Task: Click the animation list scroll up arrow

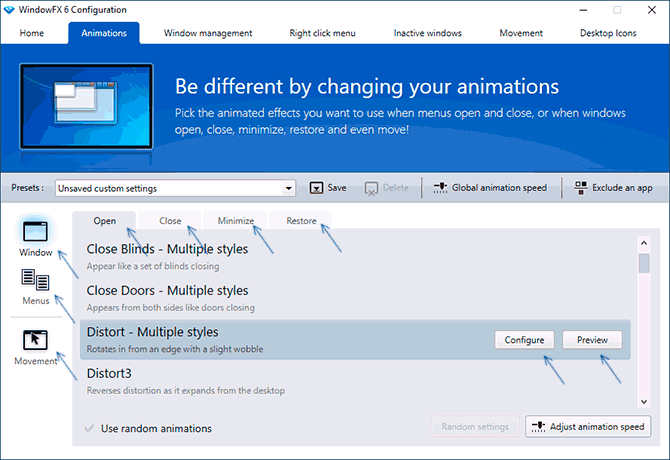Action: 644,243
